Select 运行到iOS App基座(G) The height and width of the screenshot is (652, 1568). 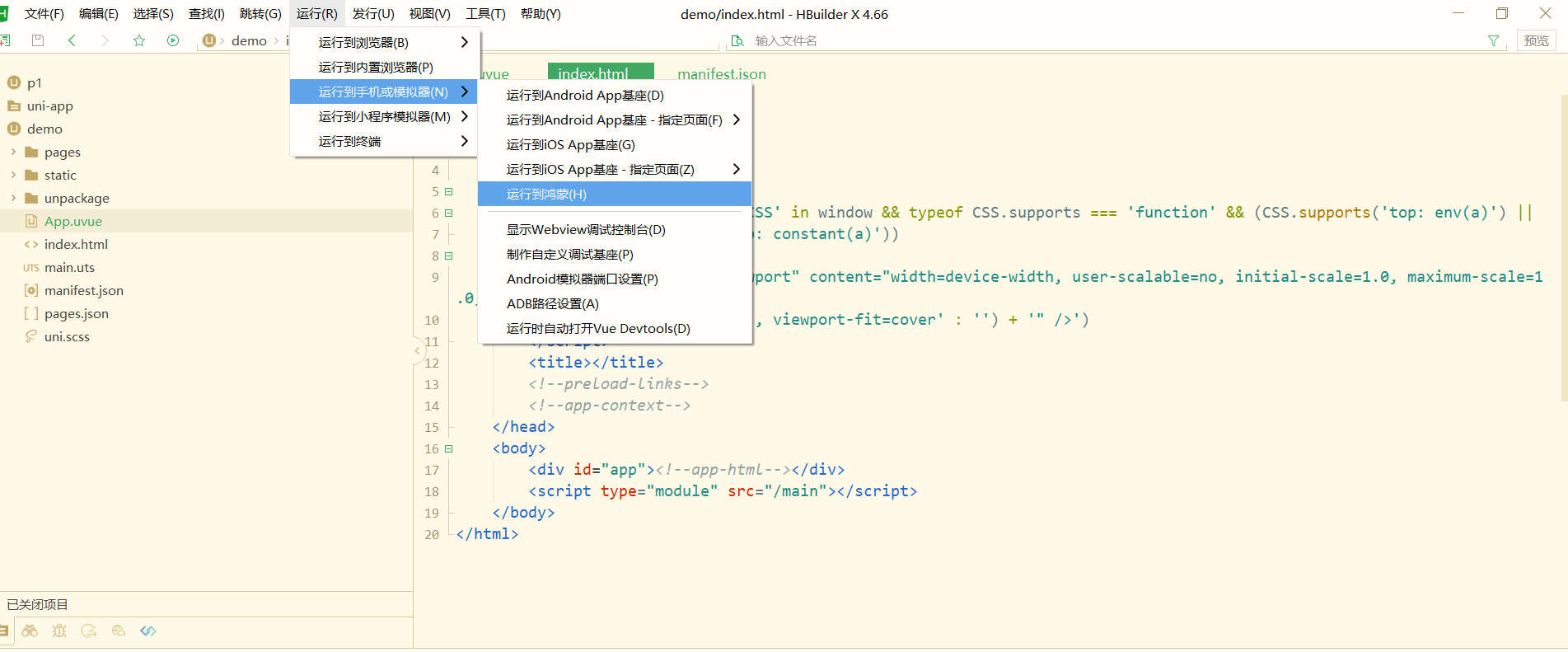click(x=615, y=144)
